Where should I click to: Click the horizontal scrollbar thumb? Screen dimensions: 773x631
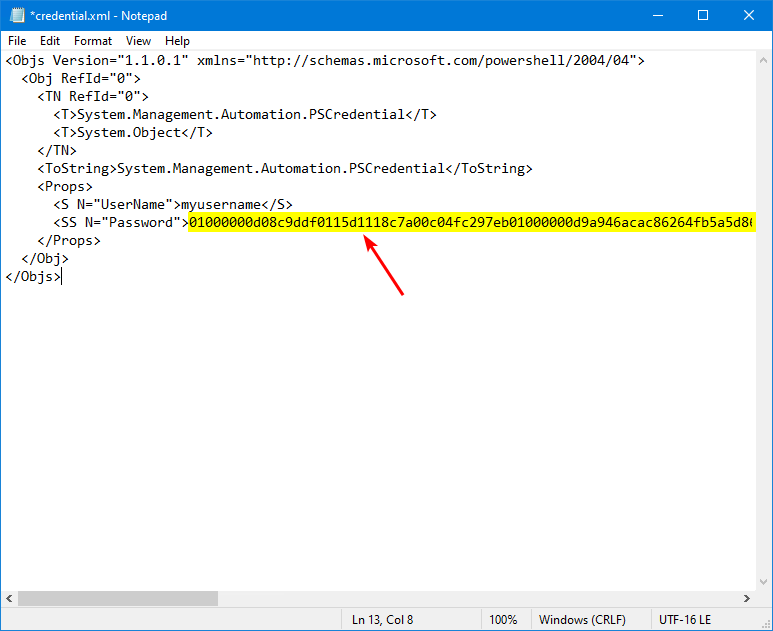(x=118, y=598)
